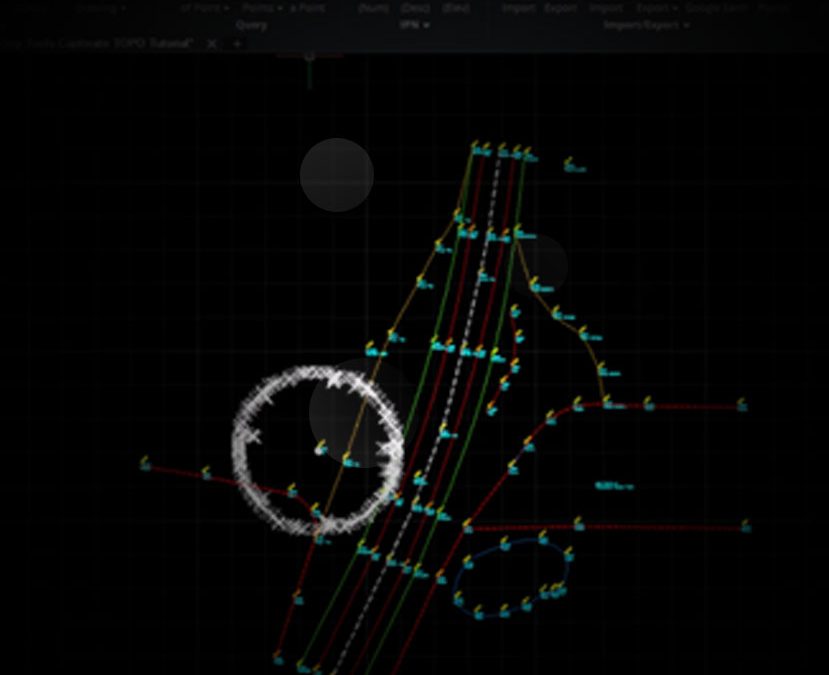Screen dimensions: 829x675
Task: Expand the IPN panel dropdown
Action: tap(413, 25)
